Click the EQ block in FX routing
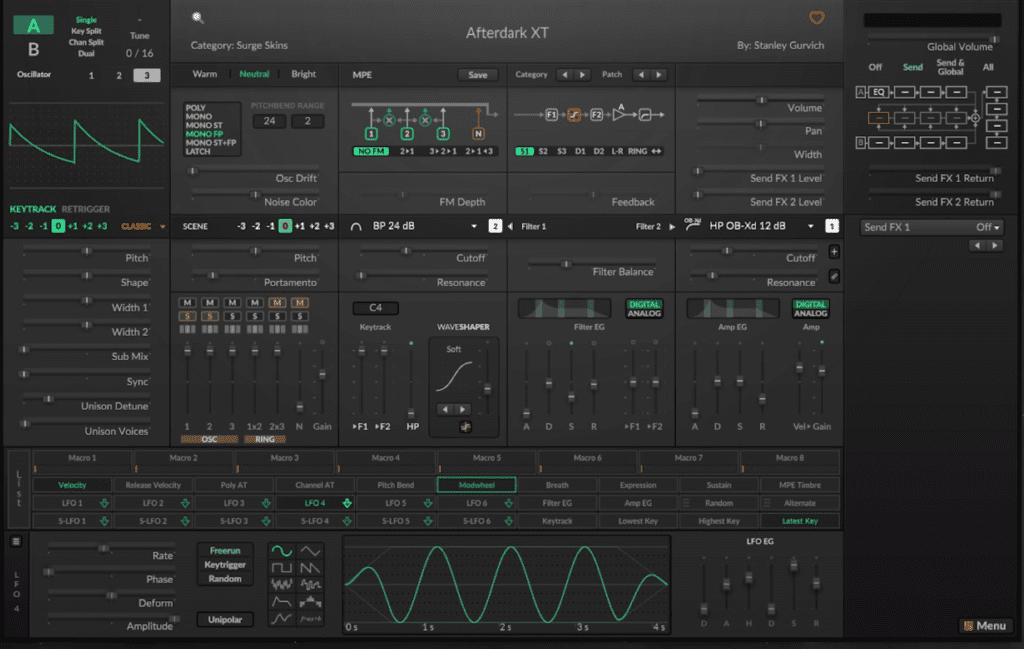This screenshot has height=649, width=1024. (x=879, y=92)
